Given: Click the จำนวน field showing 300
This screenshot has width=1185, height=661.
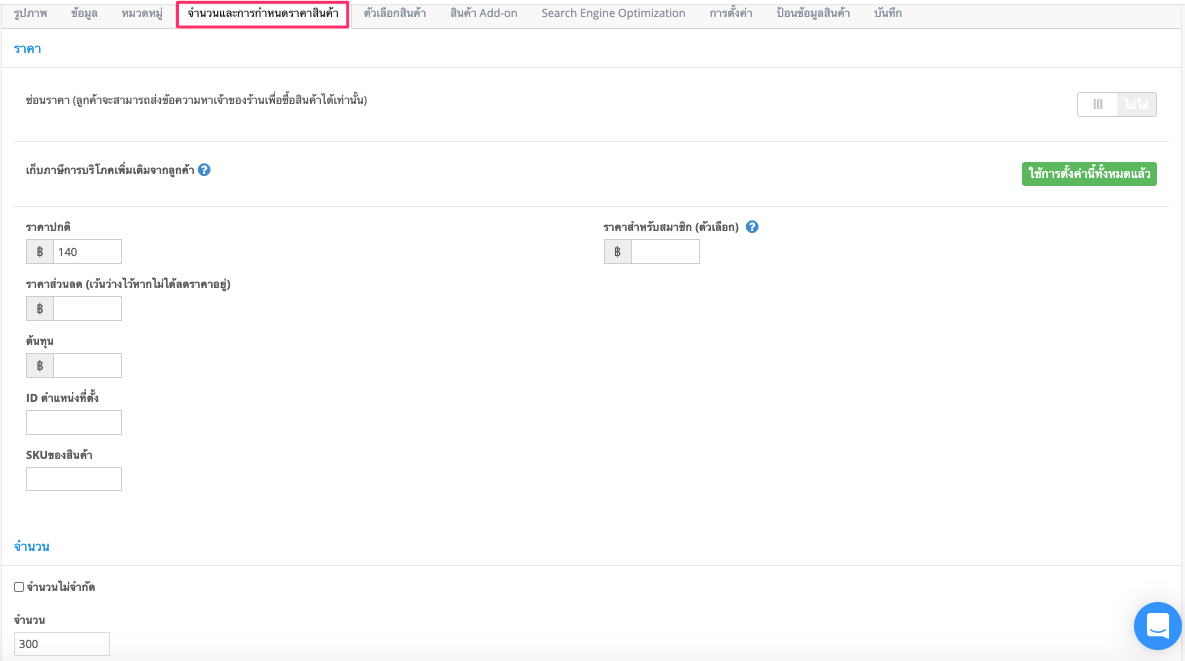Looking at the screenshot, I should (x=62, y=644).
